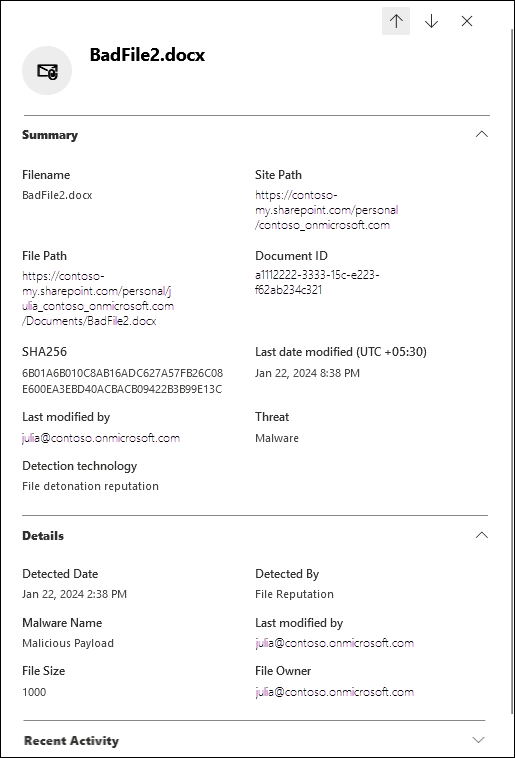The height and width of the screenshot is (758, 515).
Task: Select the Document ID value
Action: [317, 282]
